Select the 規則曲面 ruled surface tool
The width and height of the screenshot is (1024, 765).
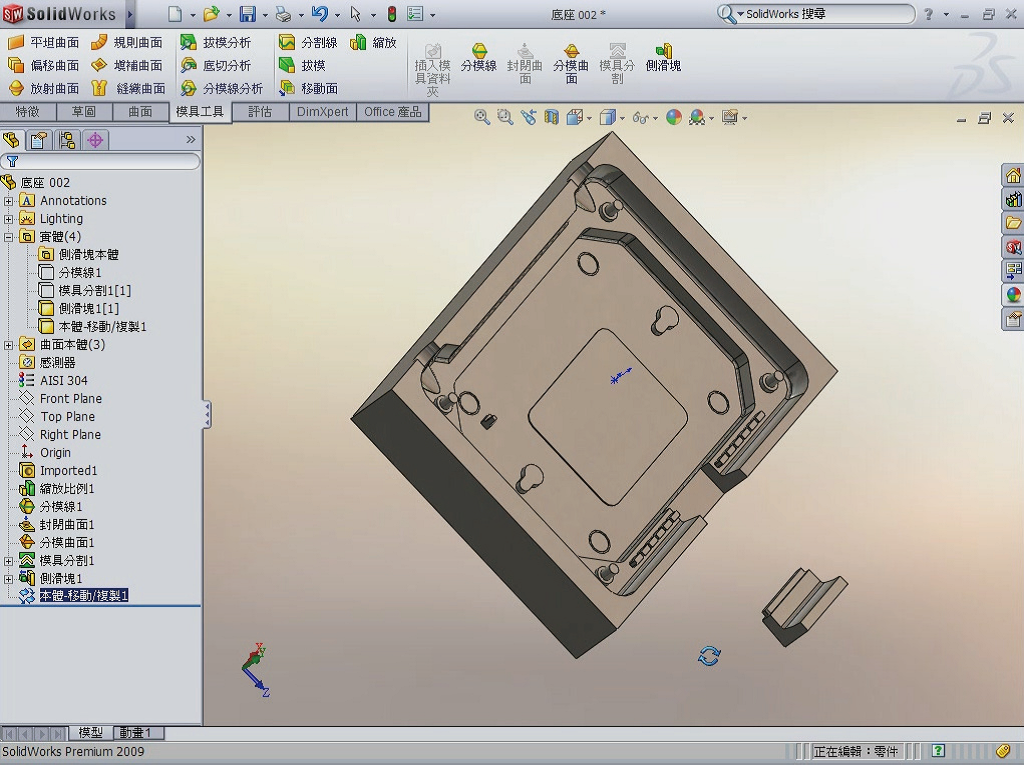tap(127, 42)
